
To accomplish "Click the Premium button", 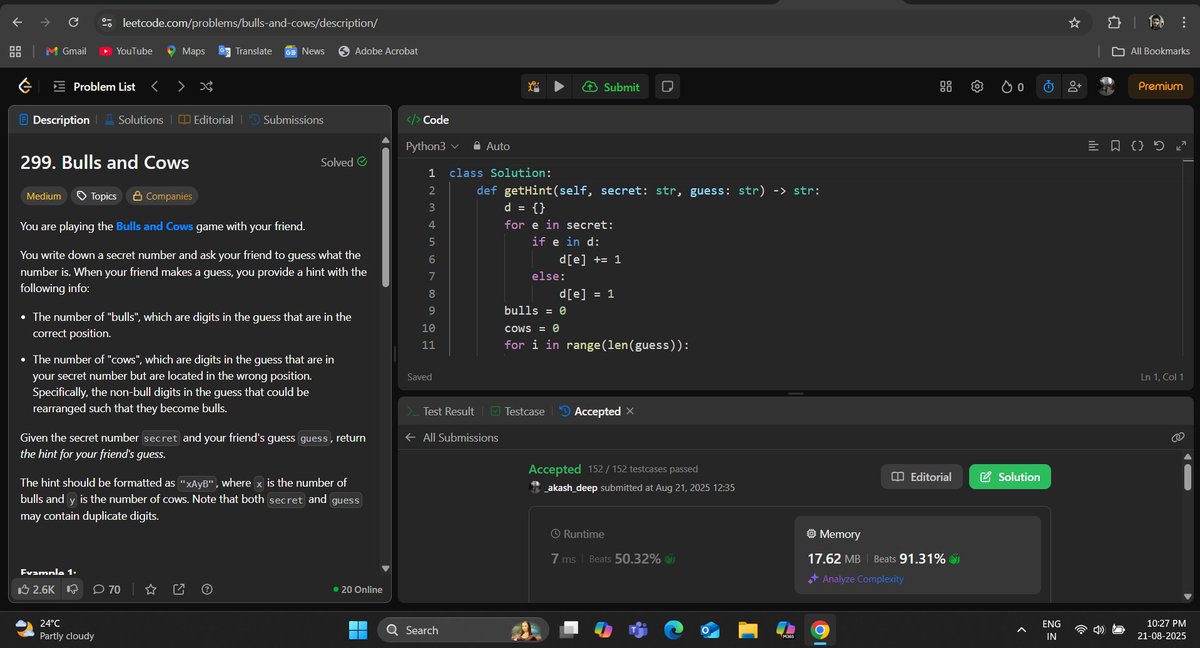I will [x=1160, y=87].
